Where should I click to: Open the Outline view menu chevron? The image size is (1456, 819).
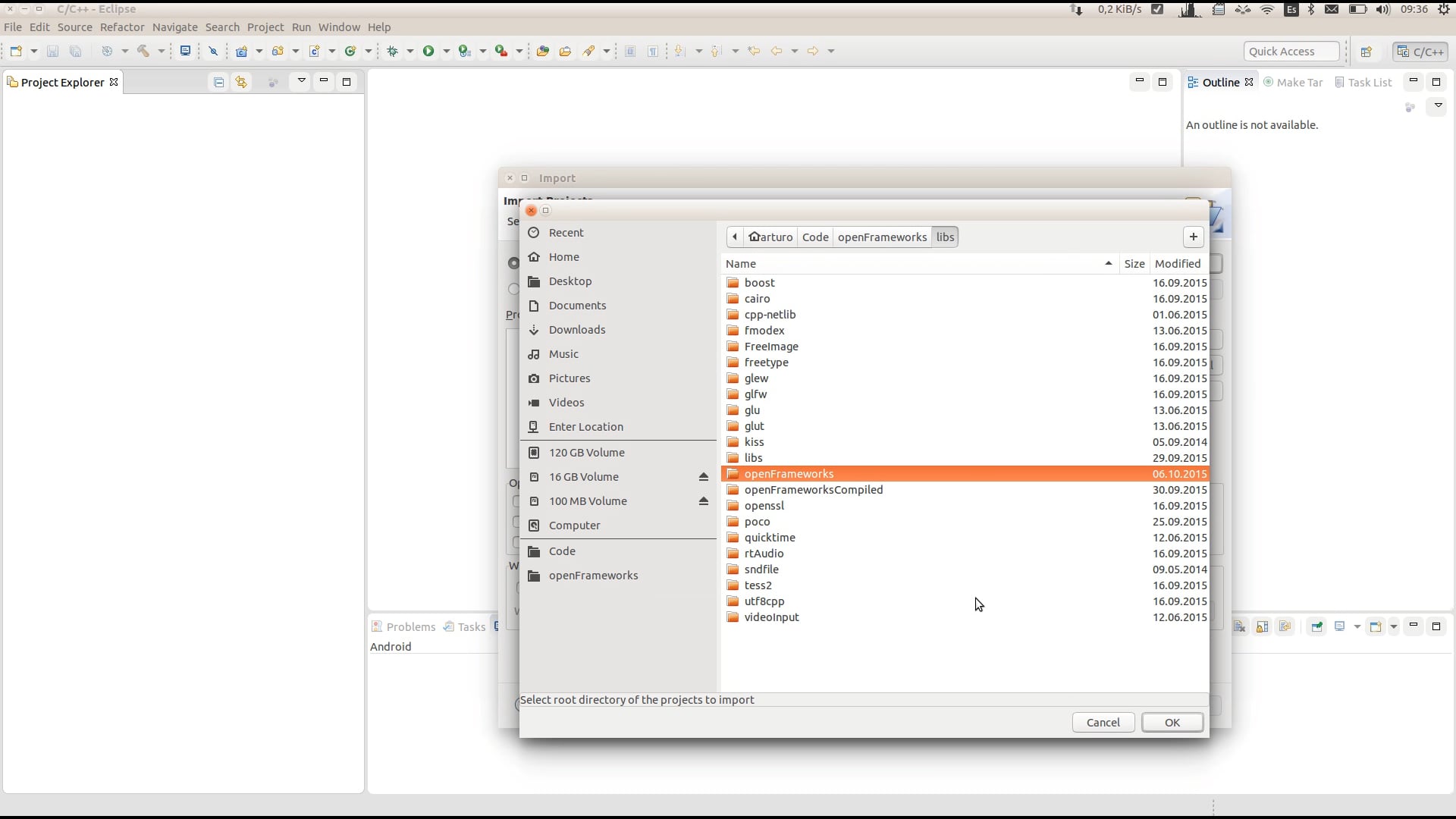(x=1437, y=106)
